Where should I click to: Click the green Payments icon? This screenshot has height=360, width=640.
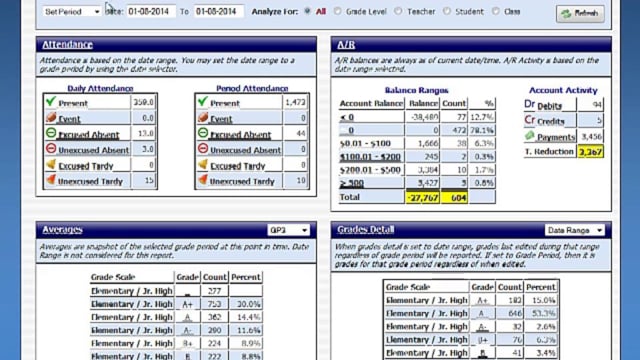tap(529, 136)
